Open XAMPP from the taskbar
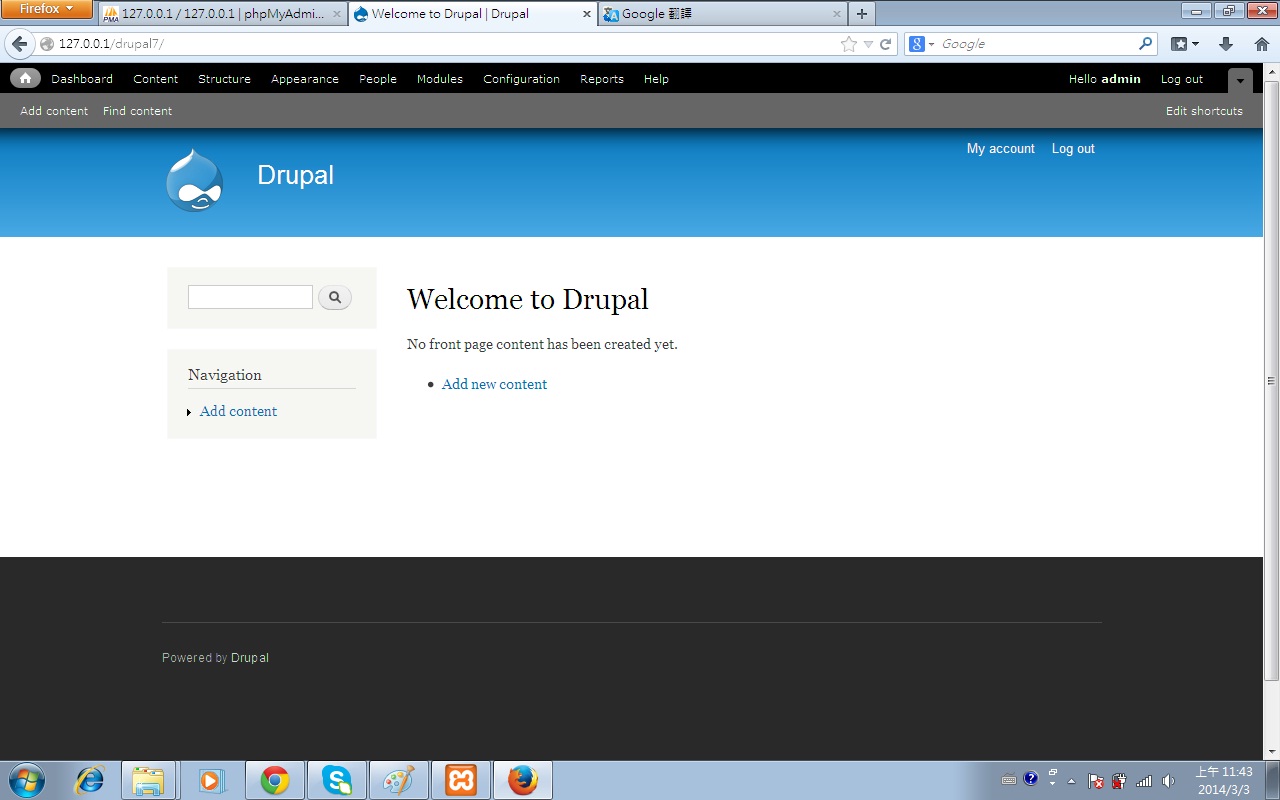Image resolution: width=1280 pixels, height=800 pixels. click(461, 780)
